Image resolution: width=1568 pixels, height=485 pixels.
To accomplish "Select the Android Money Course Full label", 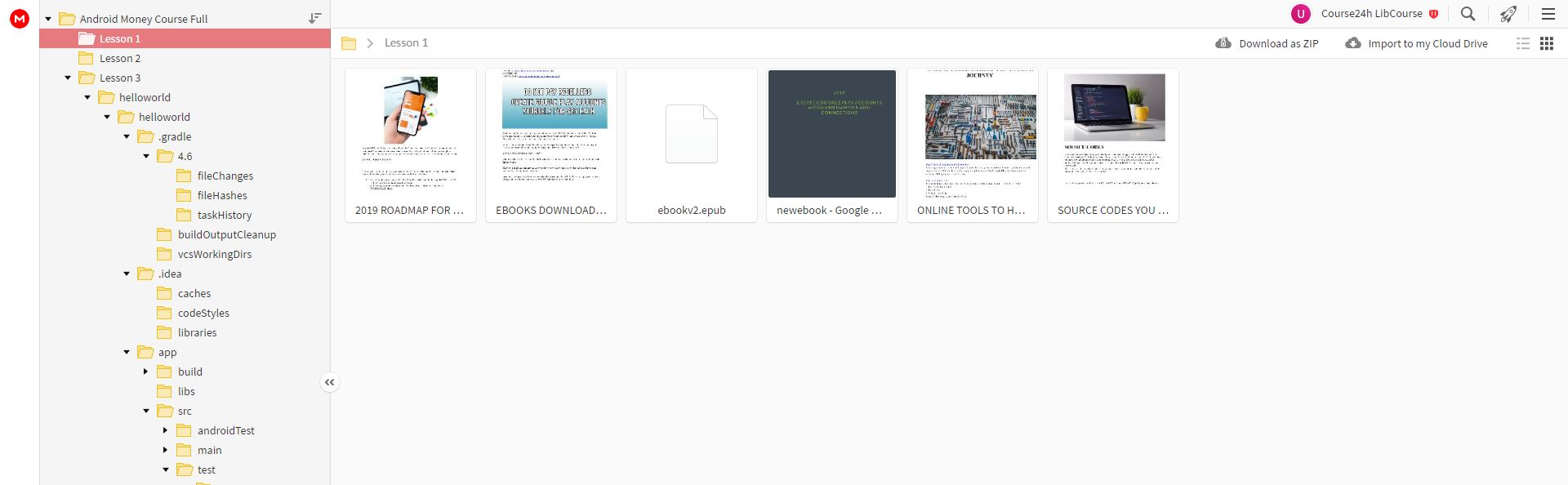I will tap(144, 19).
